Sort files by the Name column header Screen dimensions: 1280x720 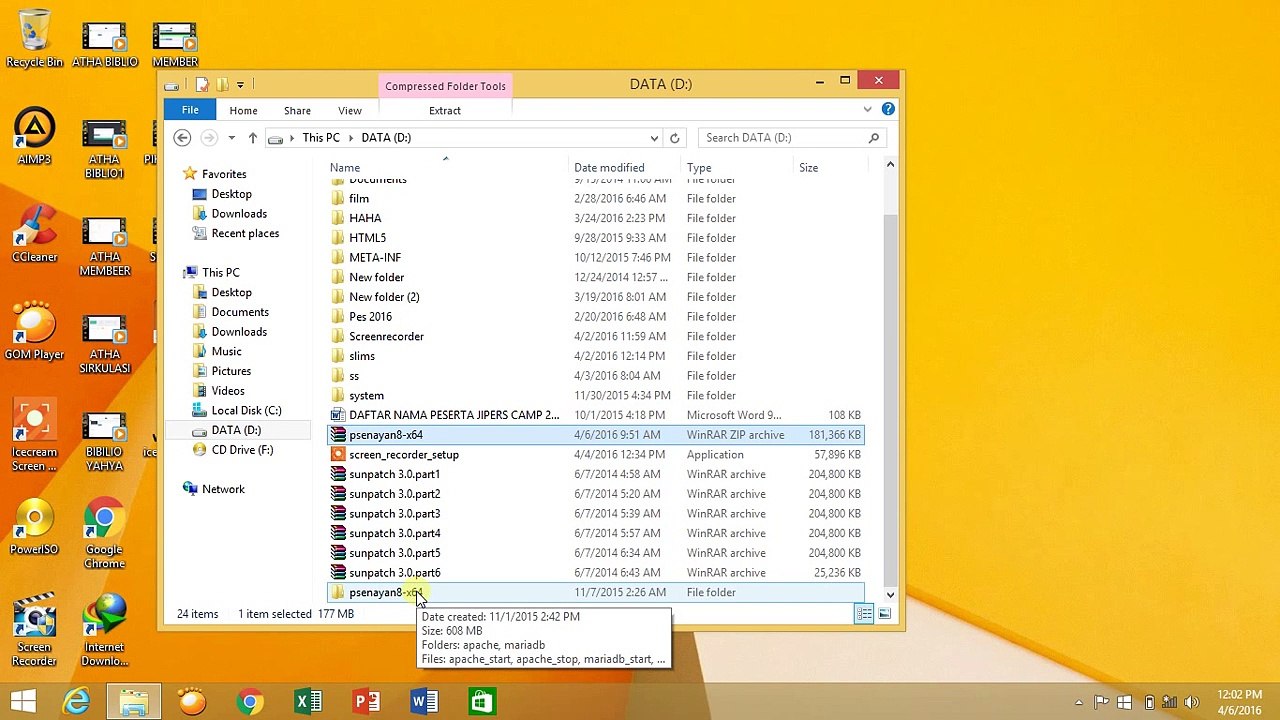[x=449, y=168]
